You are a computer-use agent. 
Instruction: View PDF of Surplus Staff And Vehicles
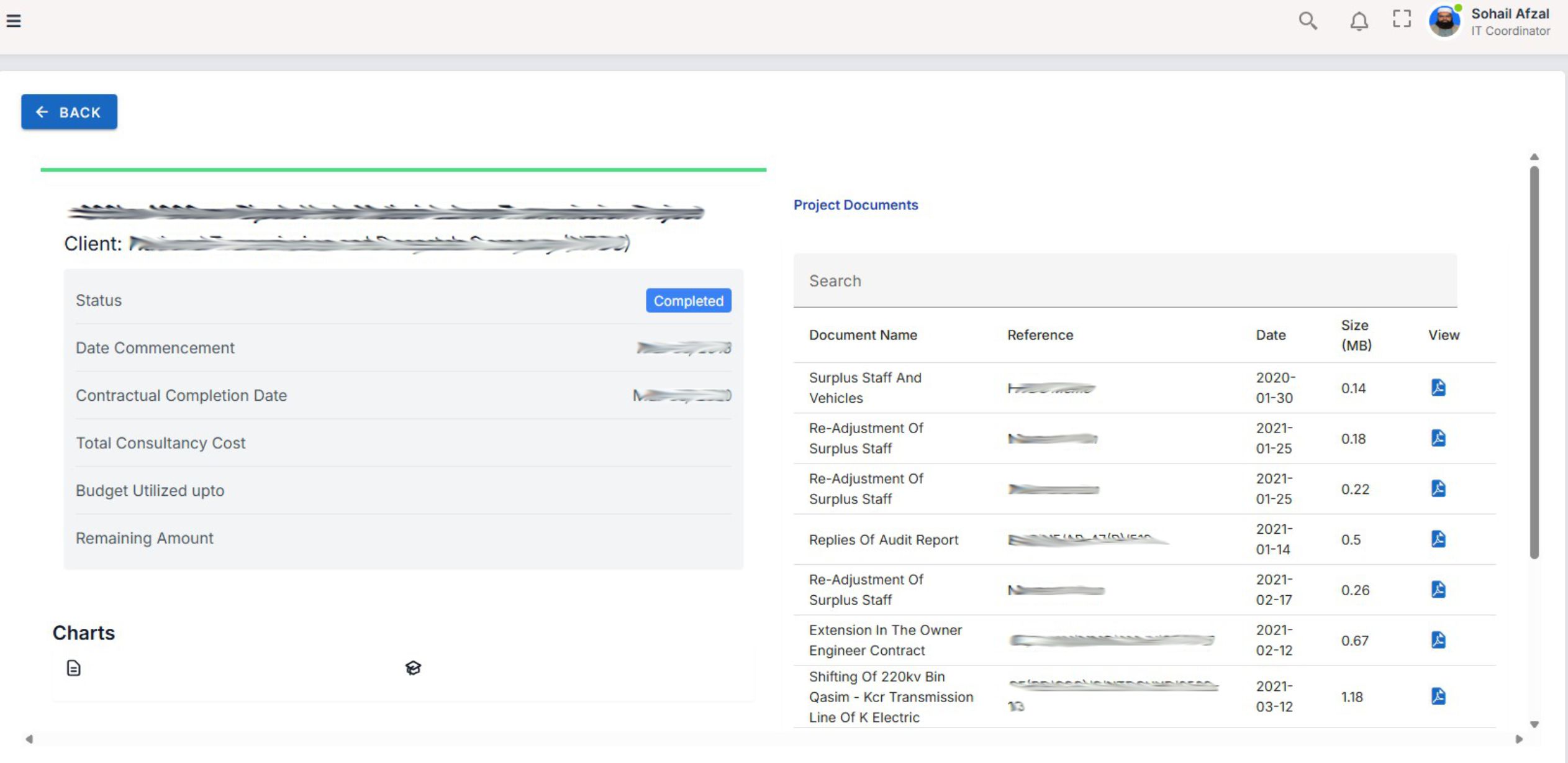click(1438, 388)
